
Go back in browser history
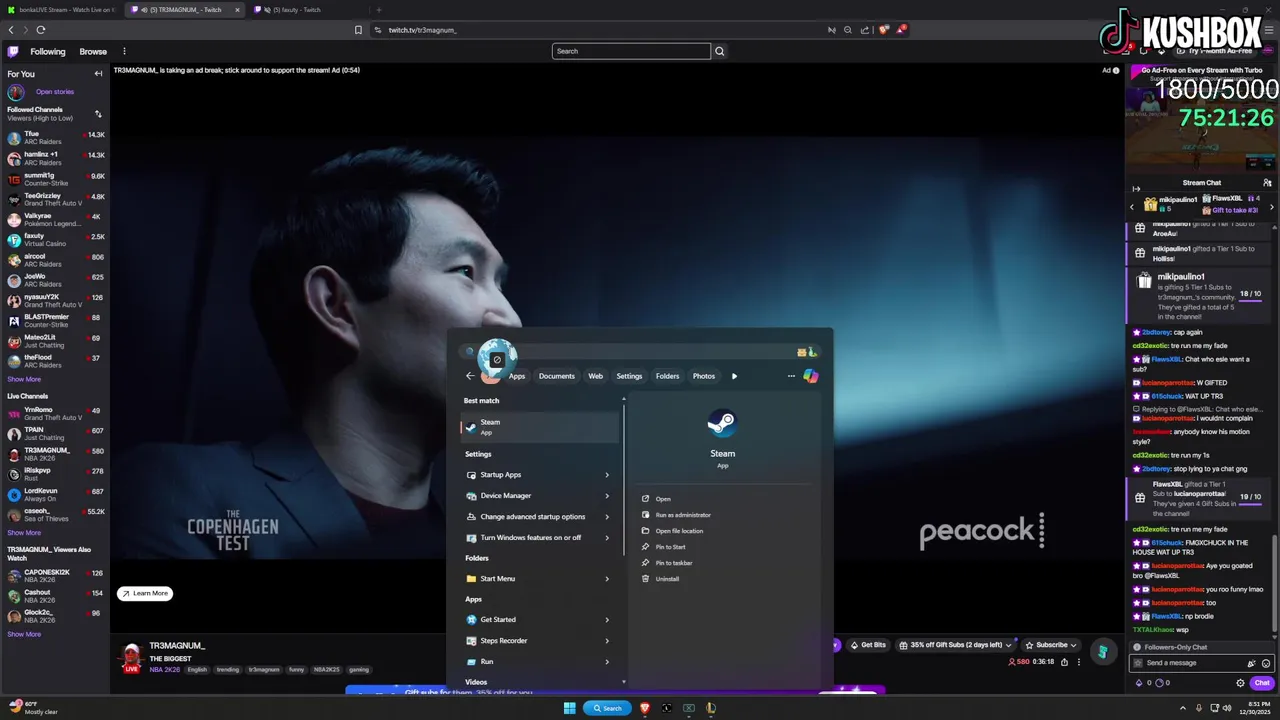point(11,30)
